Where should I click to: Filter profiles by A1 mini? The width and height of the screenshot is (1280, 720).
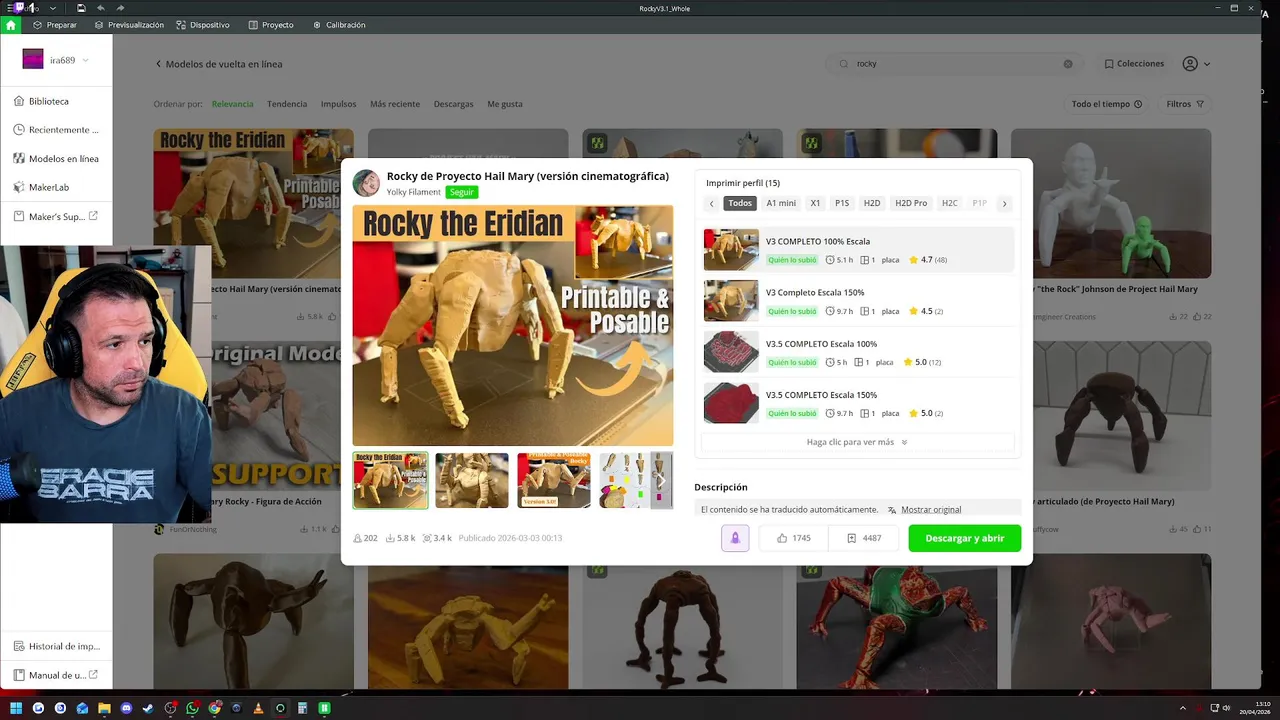(781, 203)
